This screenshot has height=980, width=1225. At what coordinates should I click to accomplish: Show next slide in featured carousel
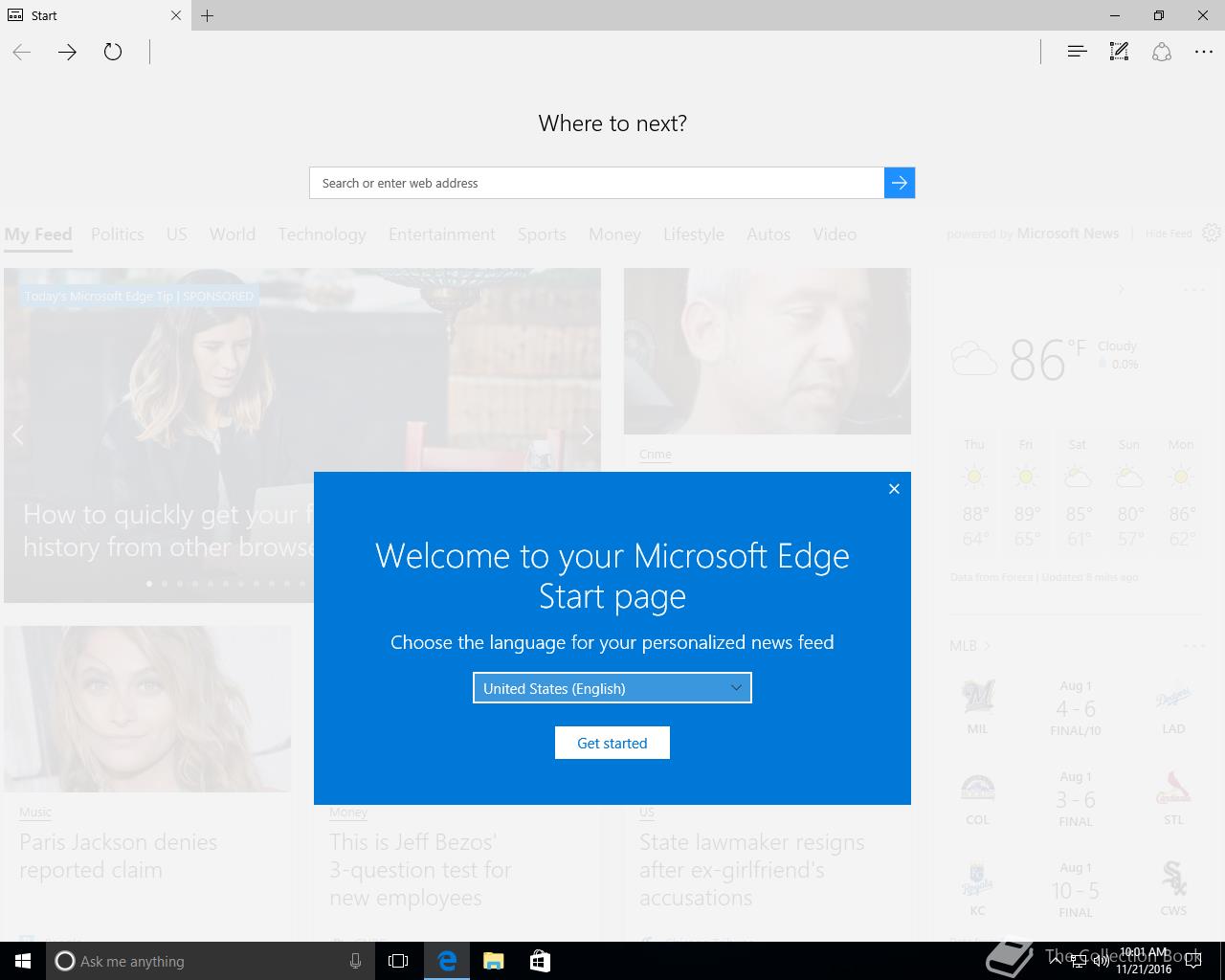pos(588,435)
